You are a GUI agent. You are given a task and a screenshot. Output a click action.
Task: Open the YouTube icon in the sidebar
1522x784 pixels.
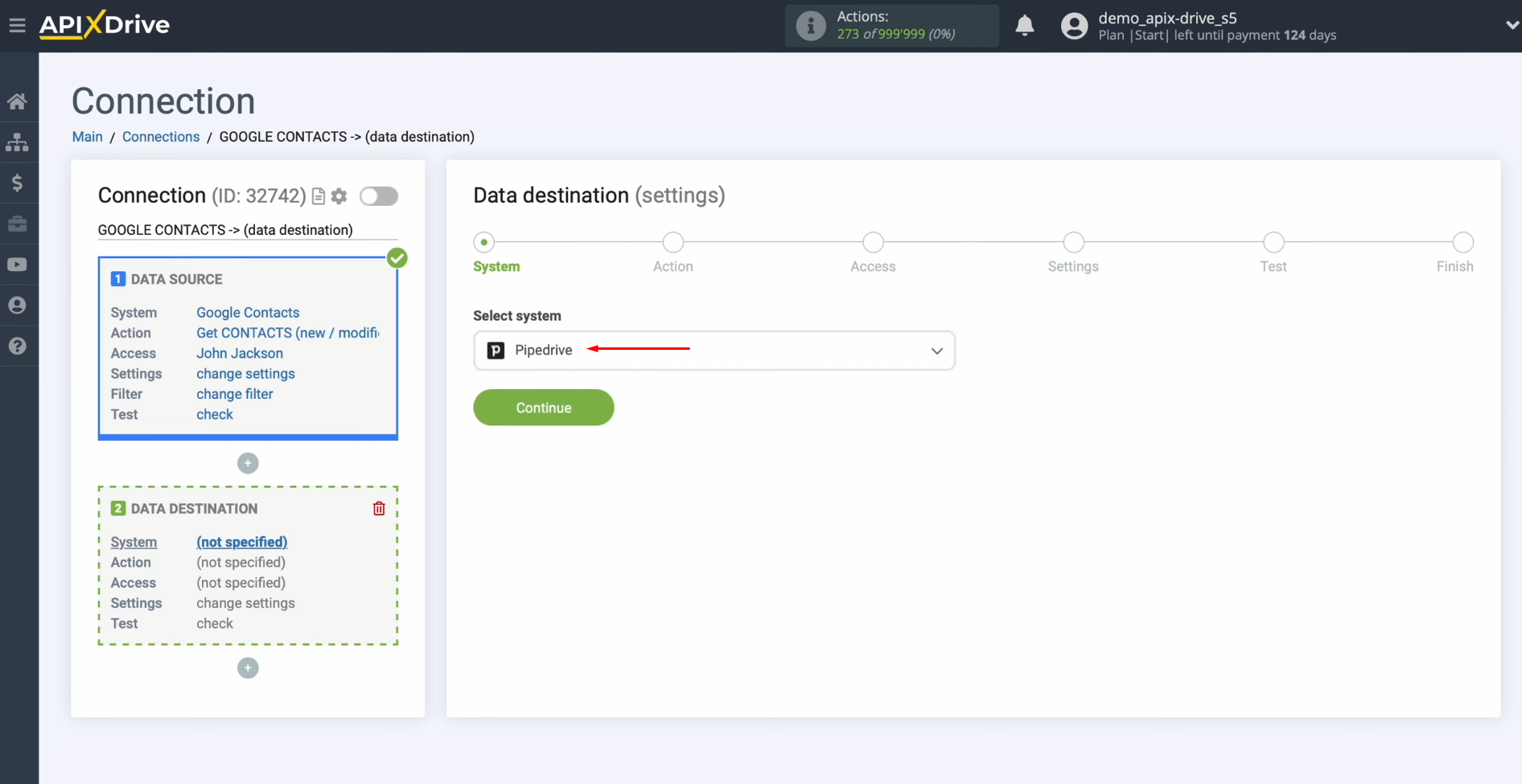[x=18, y=264]
